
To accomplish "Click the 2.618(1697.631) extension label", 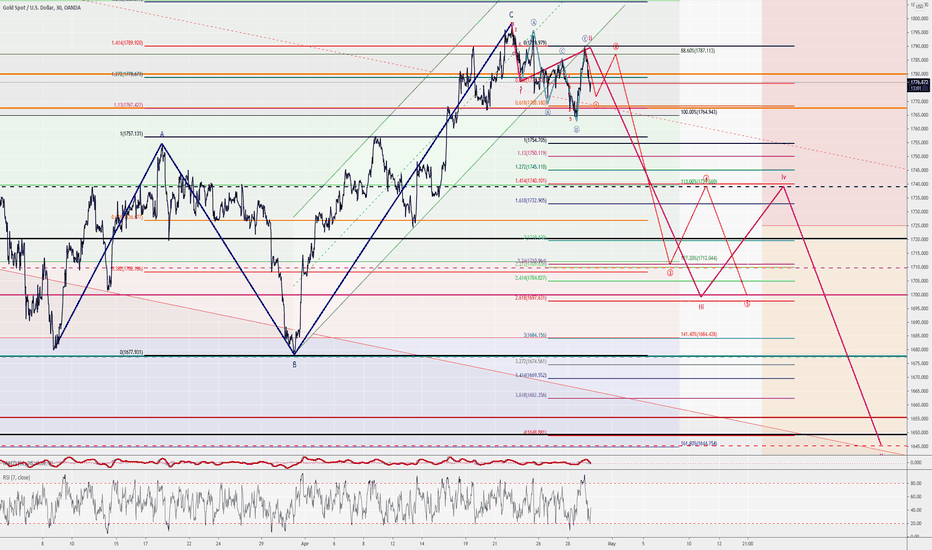I will tap(531, 297).
